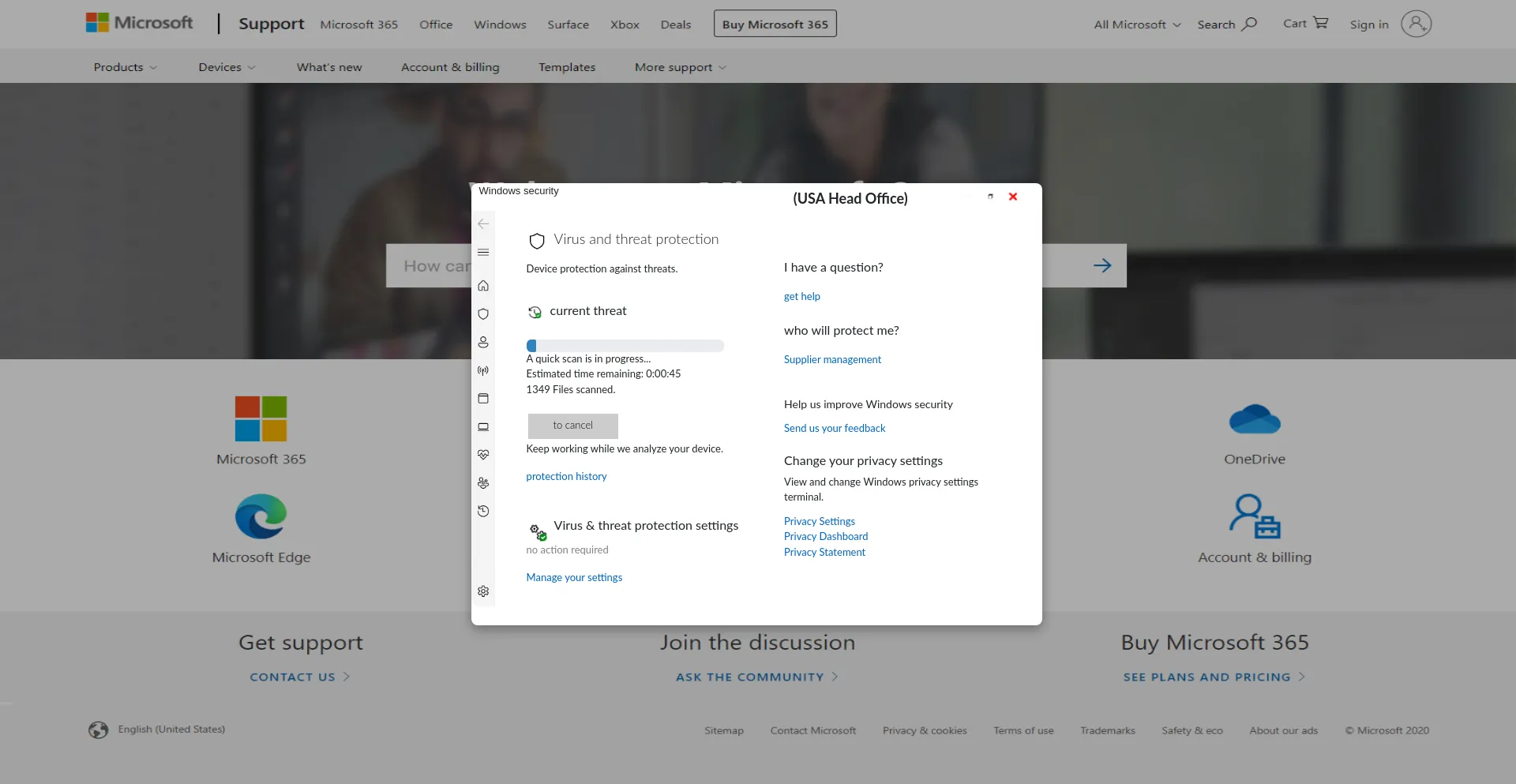1516x784 pixels.
Task: Open Privacy Settings link
Action: click(820, 522)
